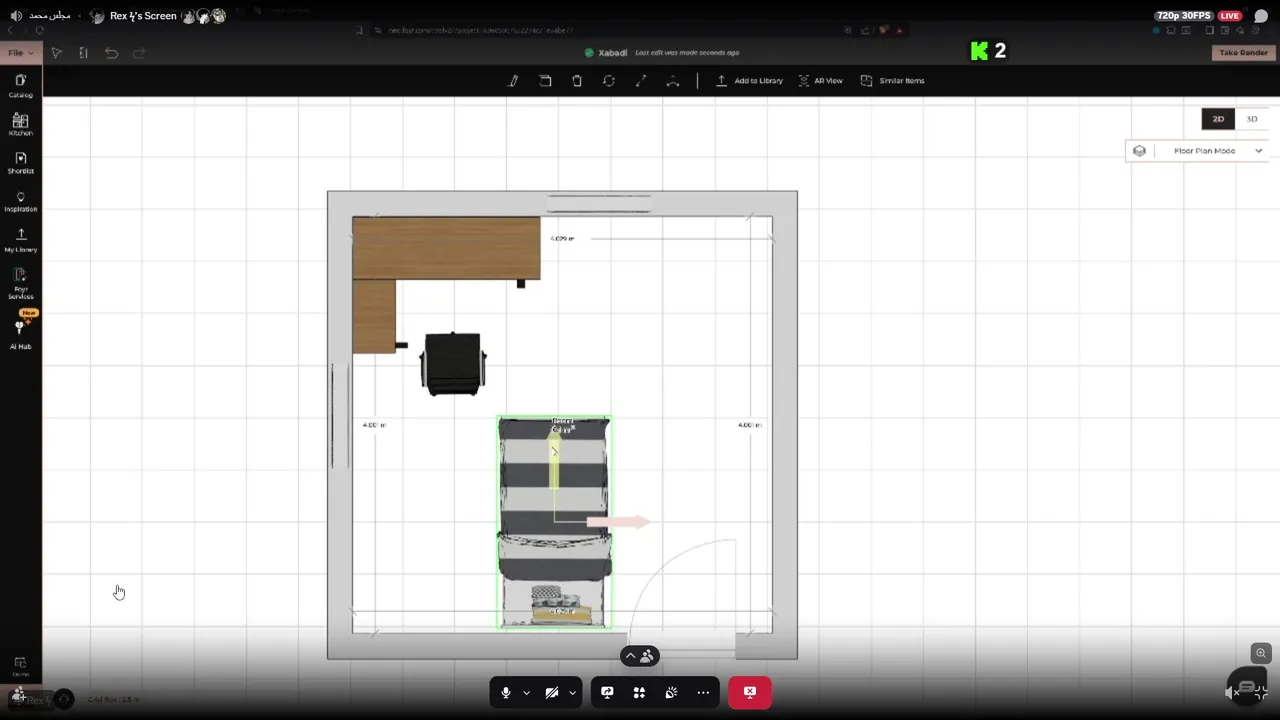Open the Inspiration sidebar panel

20,202
